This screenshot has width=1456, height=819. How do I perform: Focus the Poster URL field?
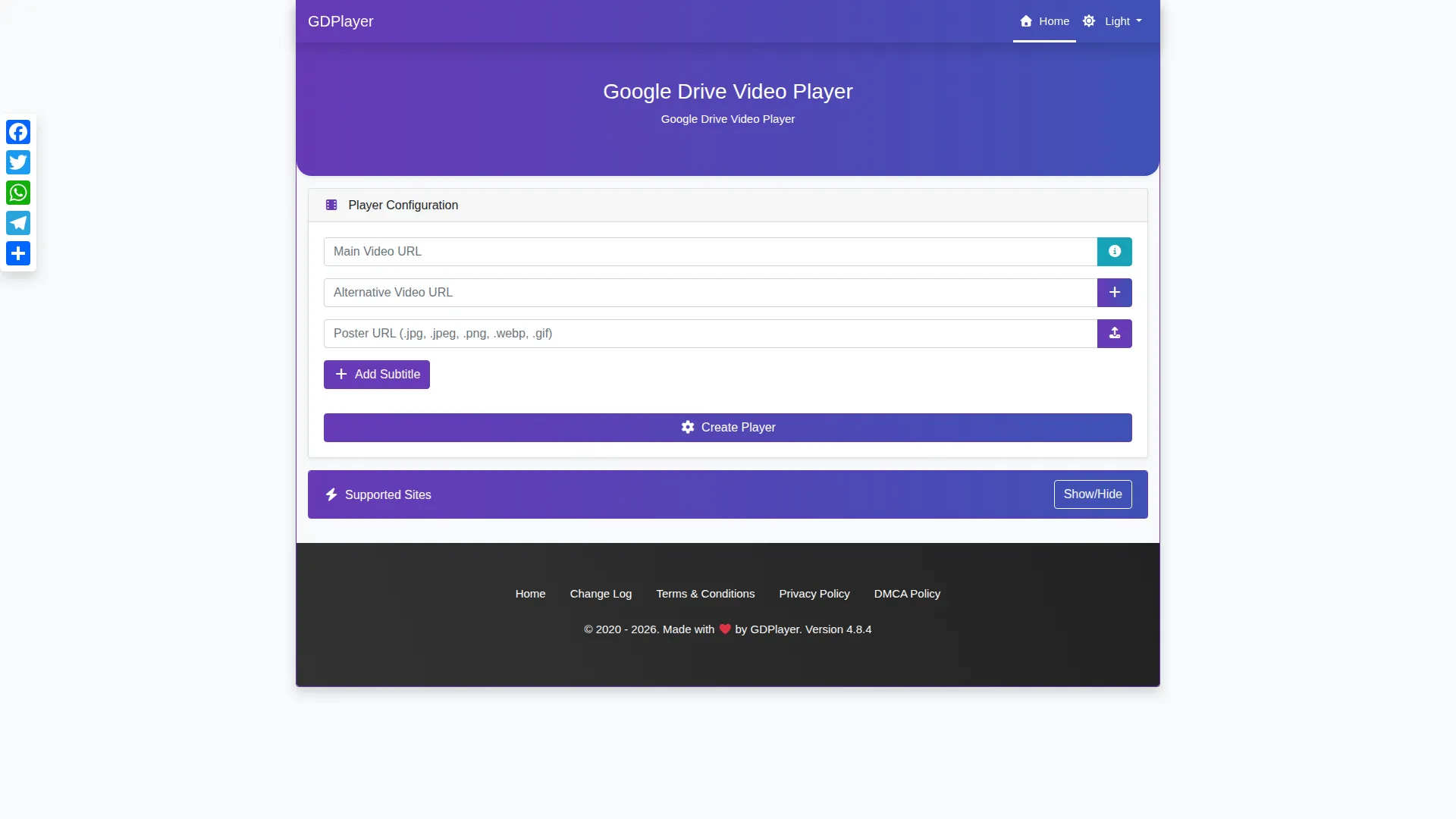pyautogui.click(x=711, y=334)
